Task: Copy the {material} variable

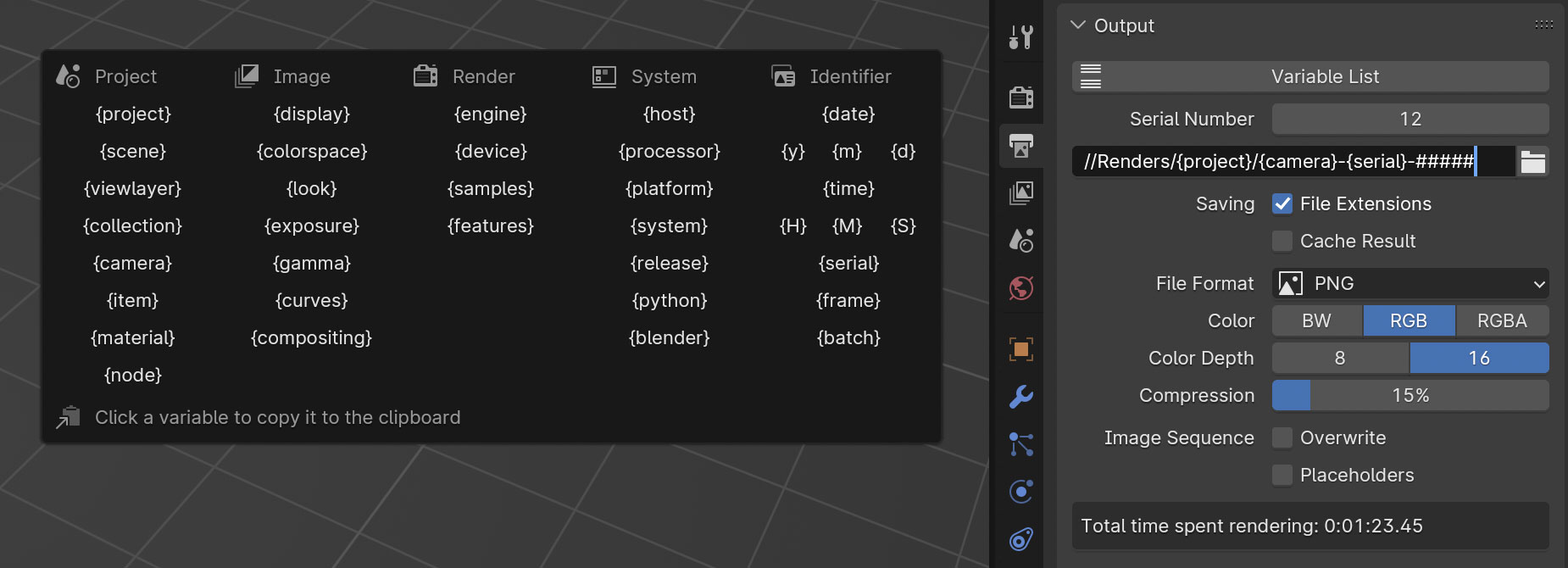Action: click(x=133, y=337)
